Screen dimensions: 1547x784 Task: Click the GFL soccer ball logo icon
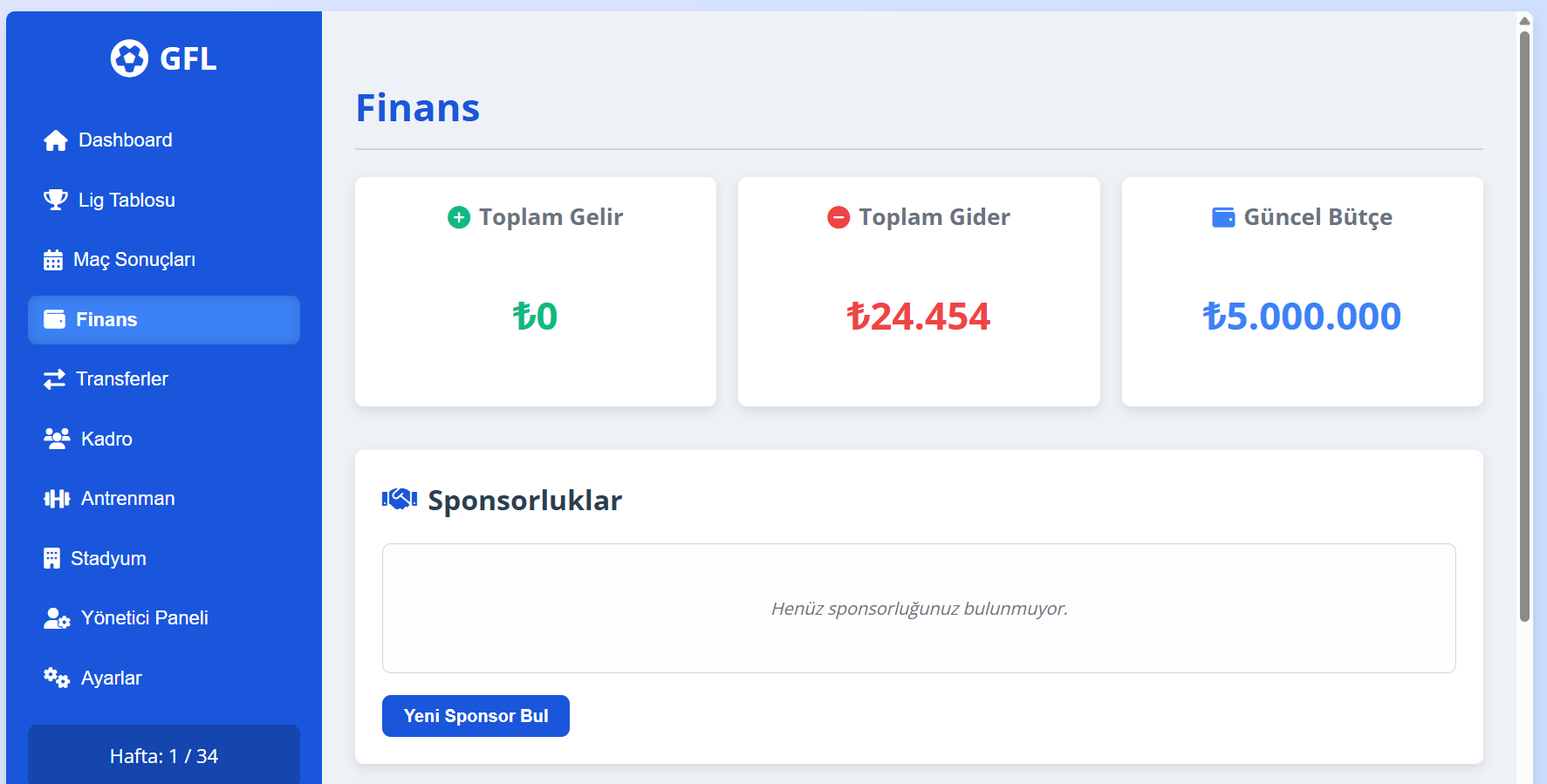tap(129, 58)
